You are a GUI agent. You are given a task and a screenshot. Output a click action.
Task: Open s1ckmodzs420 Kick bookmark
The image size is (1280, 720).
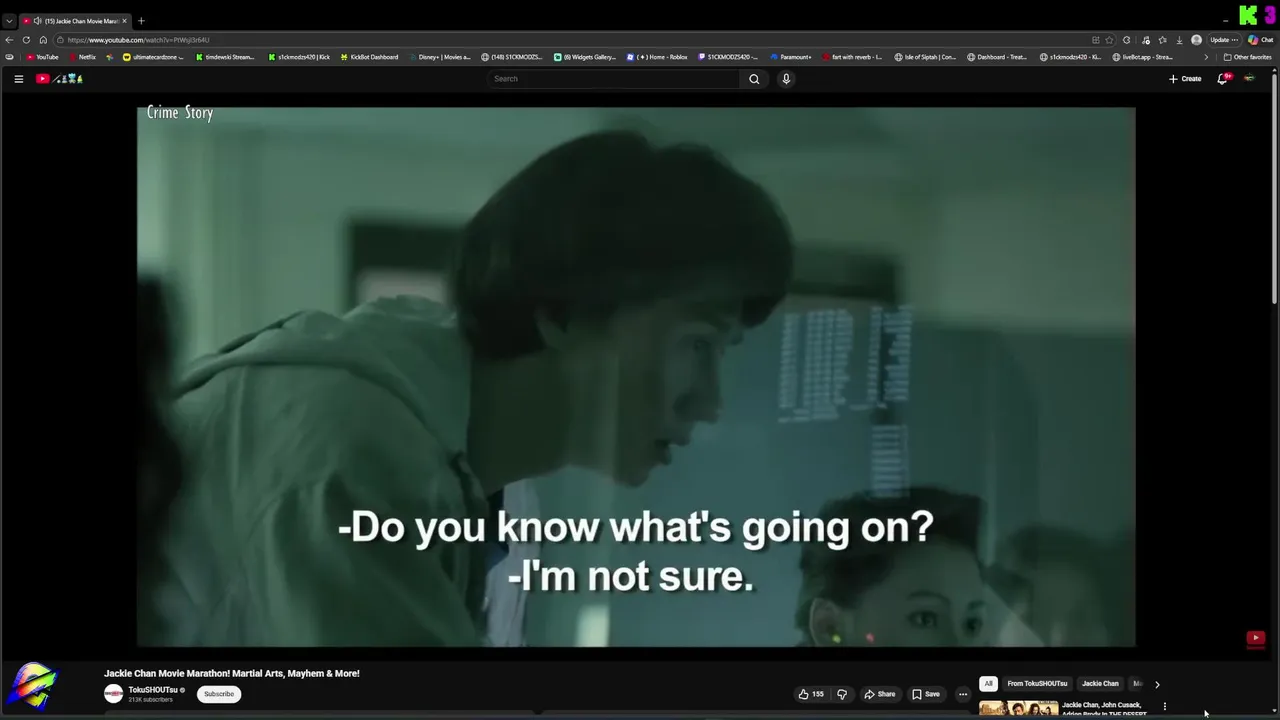(298, 57)
